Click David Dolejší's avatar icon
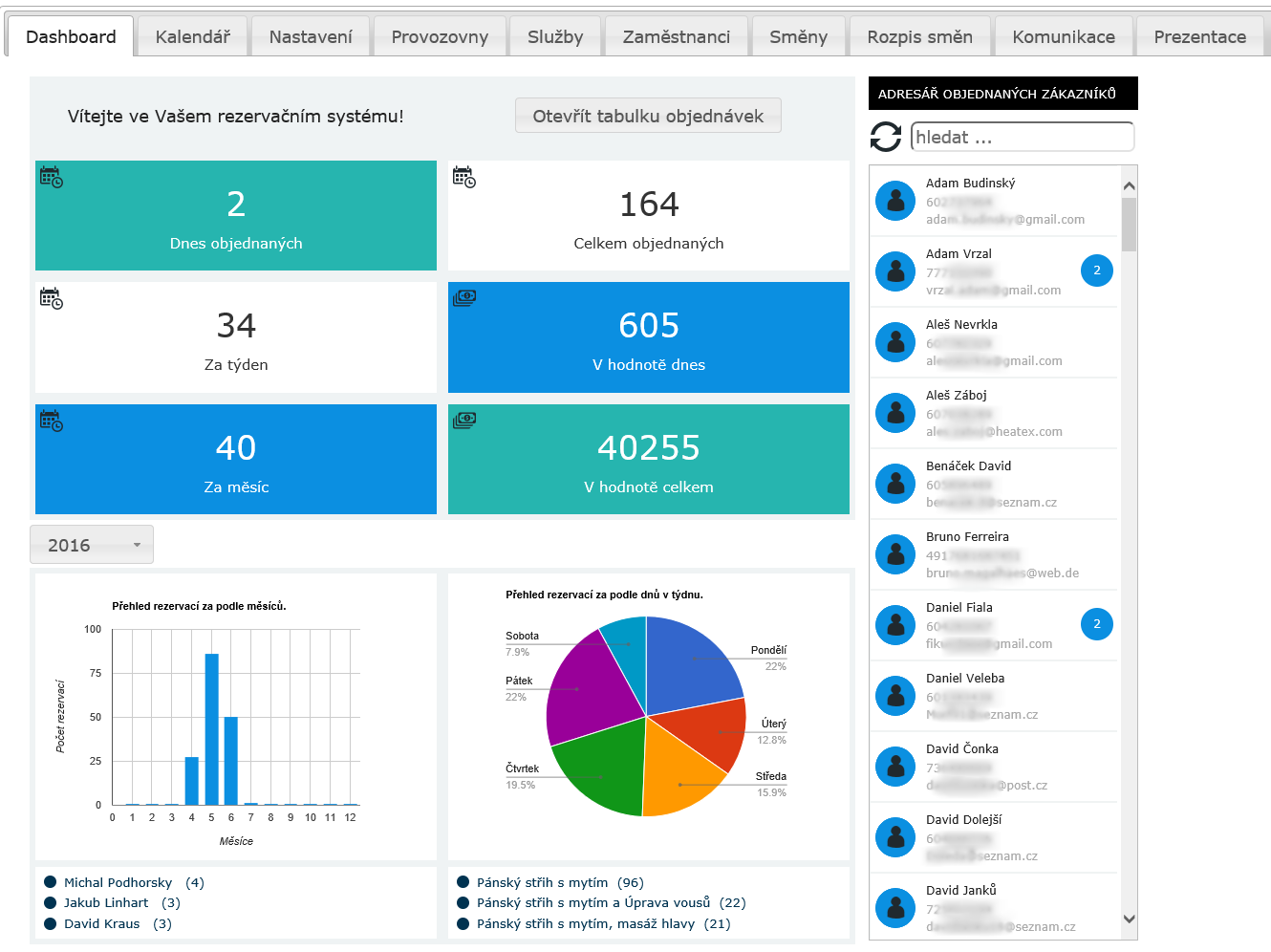 click(x=895, y=837)
